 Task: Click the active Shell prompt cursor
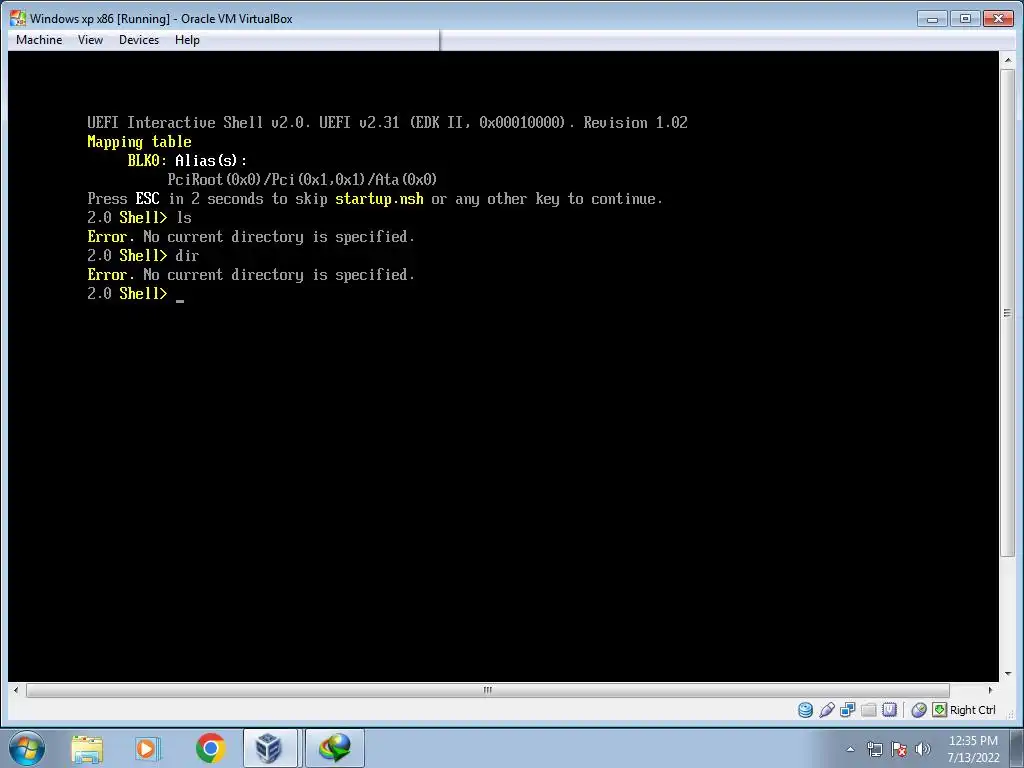[x=180, y=300]
